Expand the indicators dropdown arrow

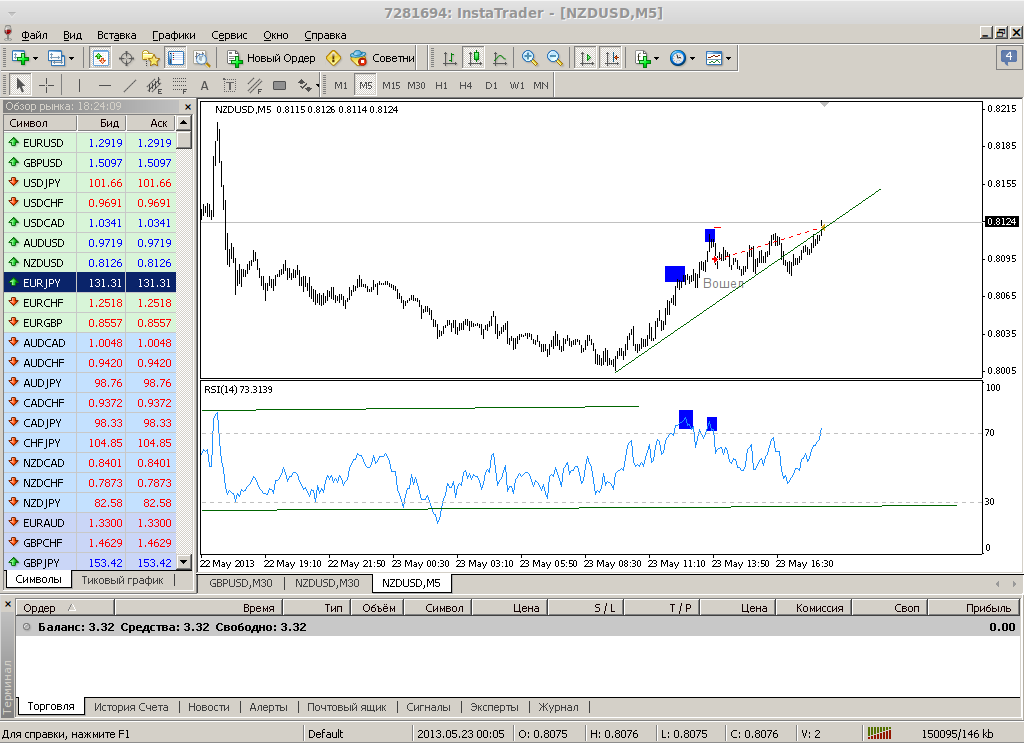(656, 58)
